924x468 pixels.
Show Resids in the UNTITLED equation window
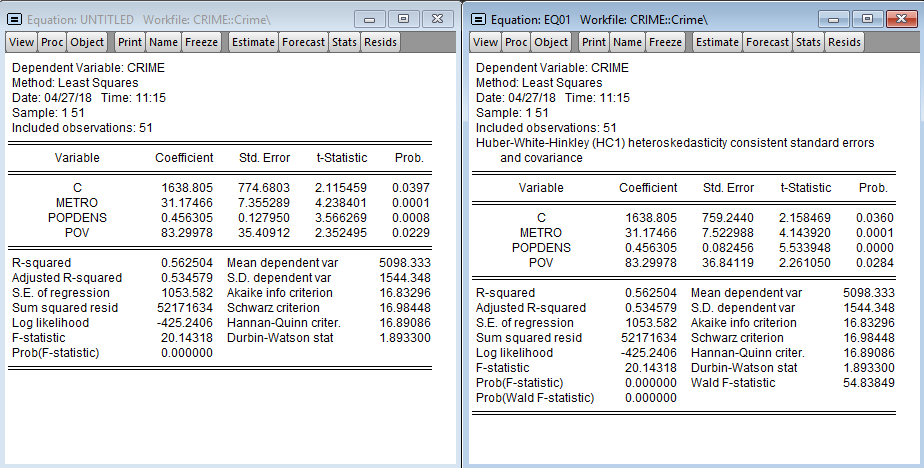(380, 42)
